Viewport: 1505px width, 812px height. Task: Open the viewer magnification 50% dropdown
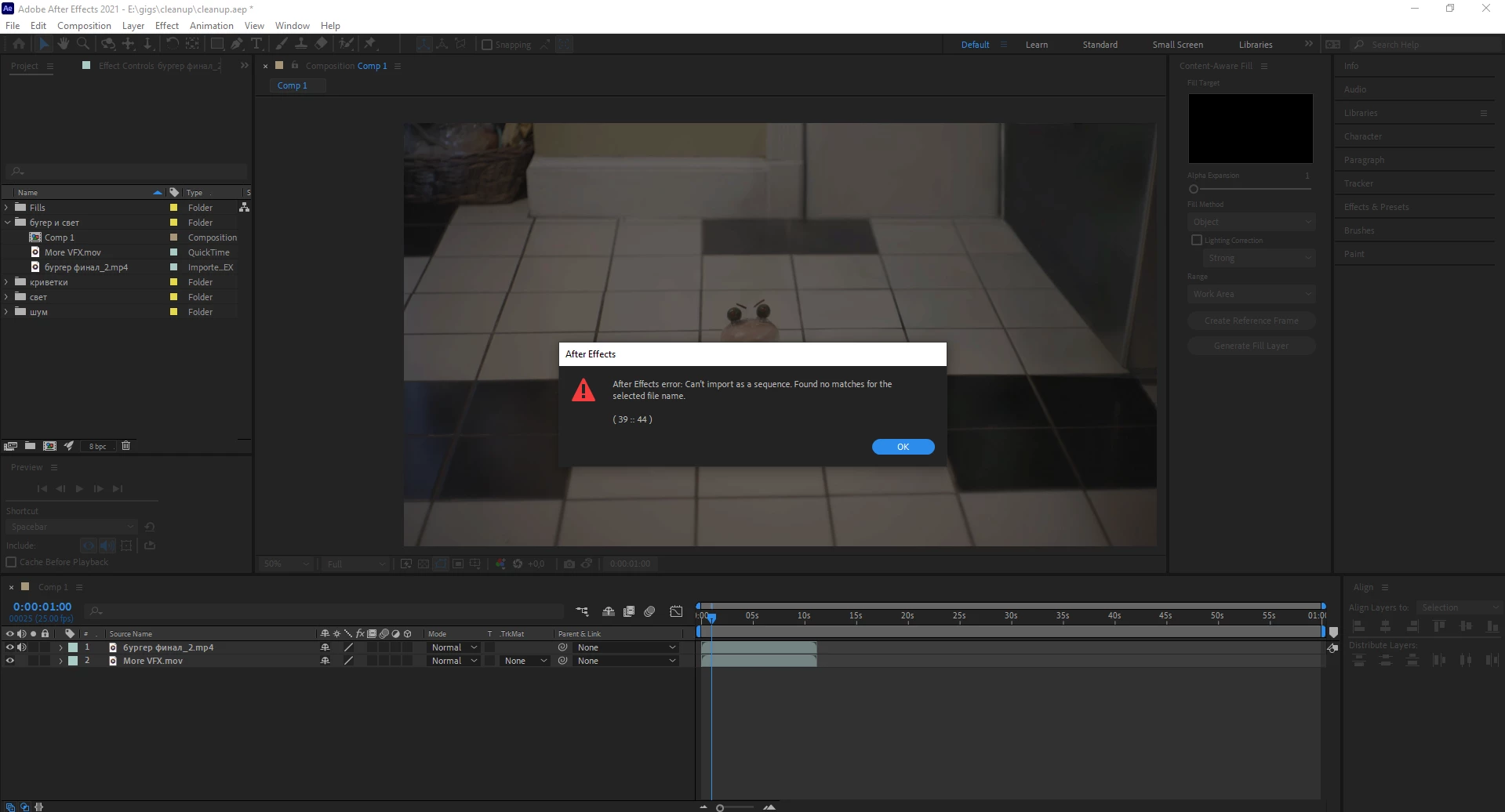pyautogui.click(x=286, y=564)
